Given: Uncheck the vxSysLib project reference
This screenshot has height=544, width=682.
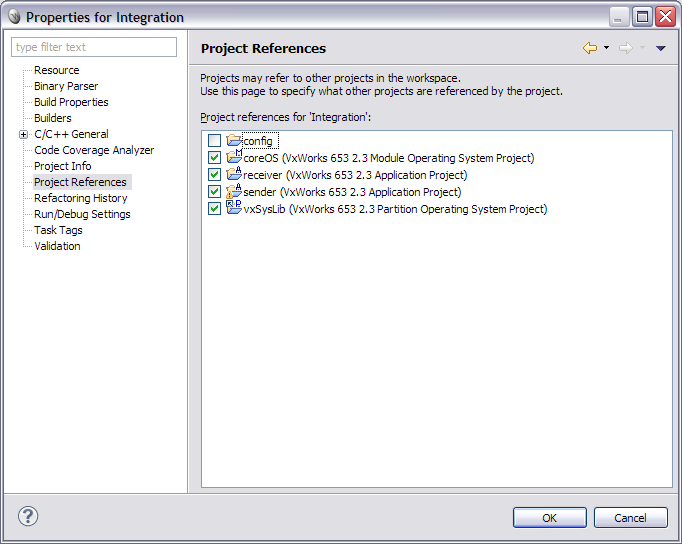Looking at the screenshot, I should pos(214,208).
